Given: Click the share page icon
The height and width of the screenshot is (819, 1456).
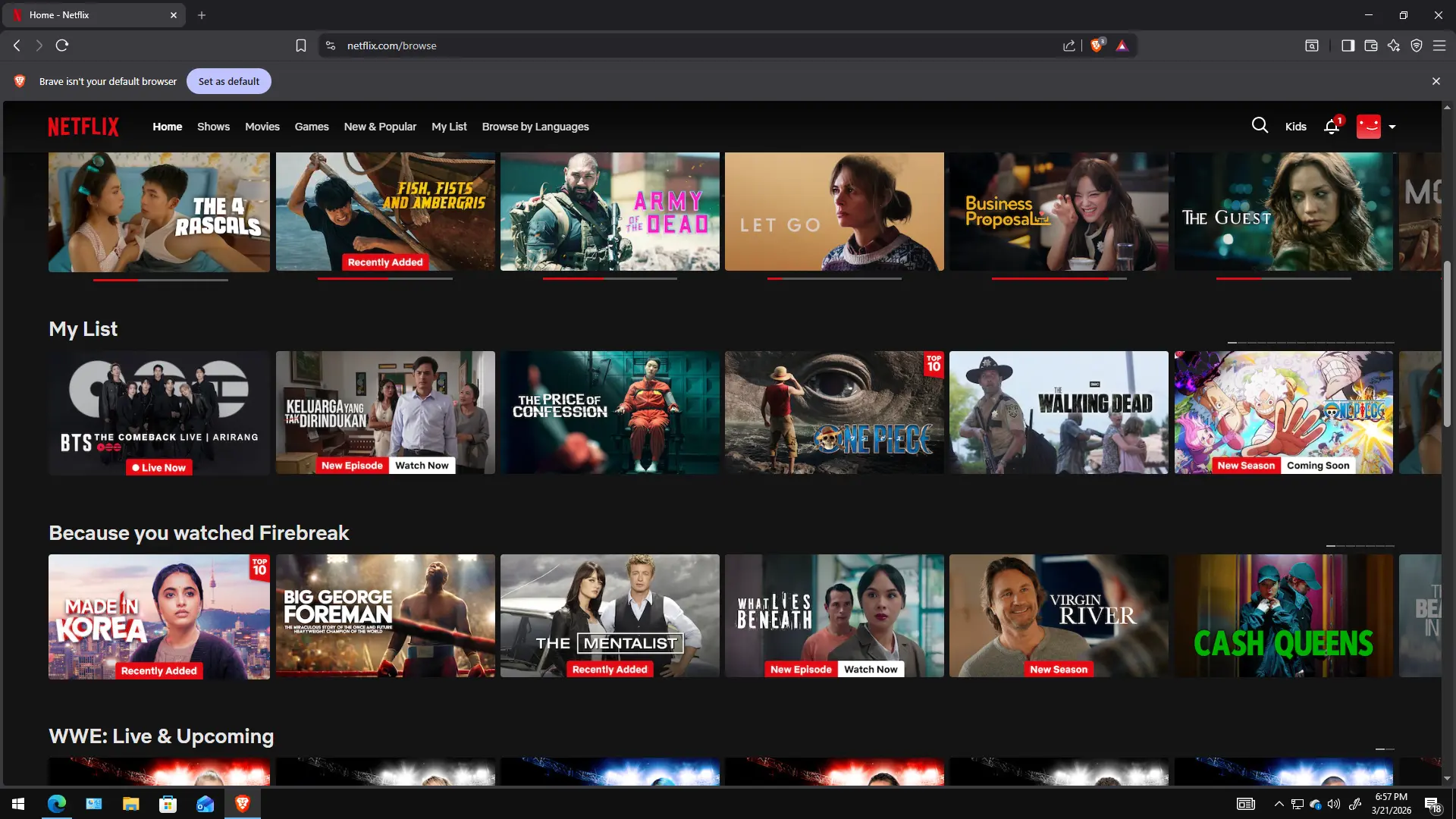Looking at the screenshot, I should pos(1069,45).
